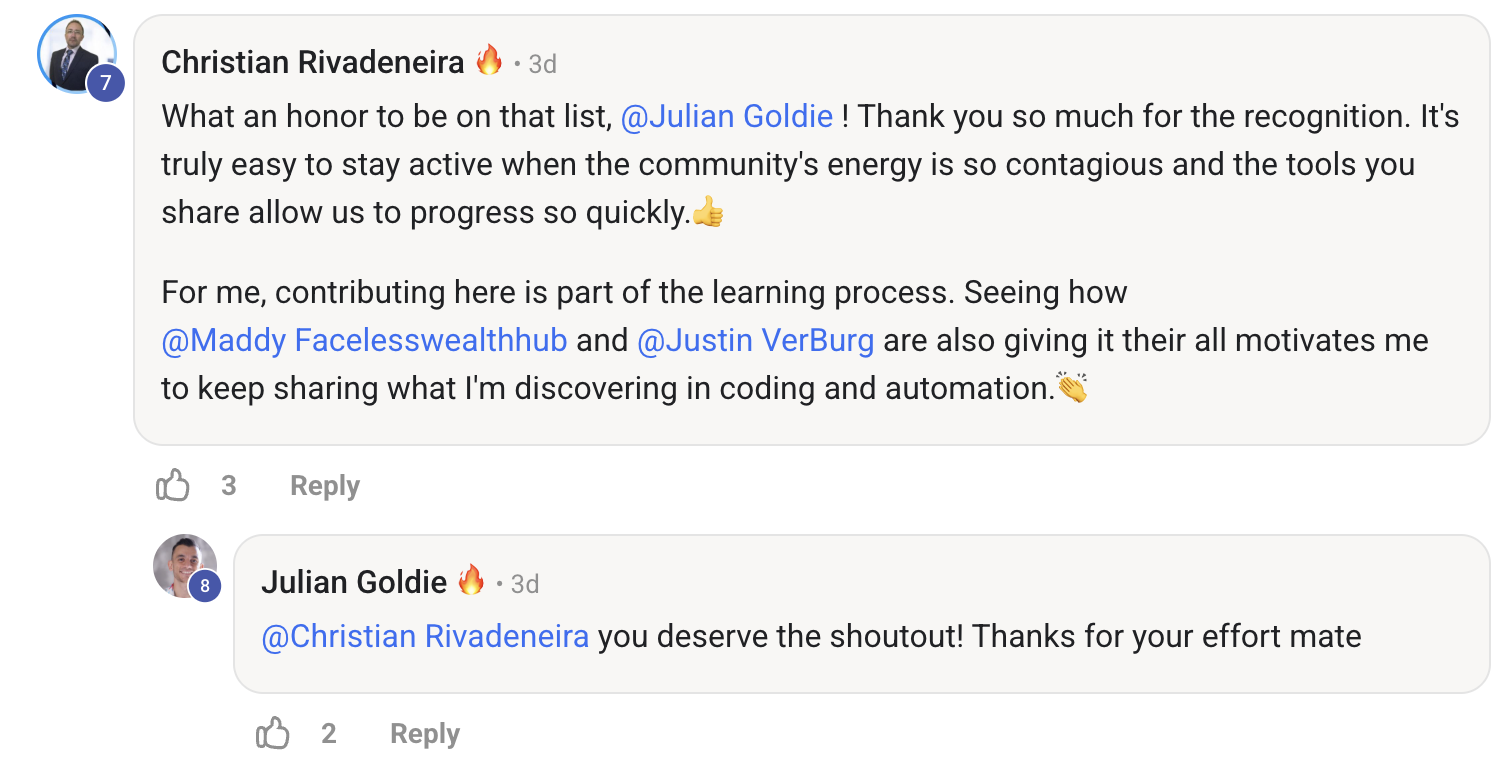The width and height of the screenshot is (1512, 774).
Task: Click the Julian Goldie author name heading
Action: pyautogui.click(x=354, y=582)
